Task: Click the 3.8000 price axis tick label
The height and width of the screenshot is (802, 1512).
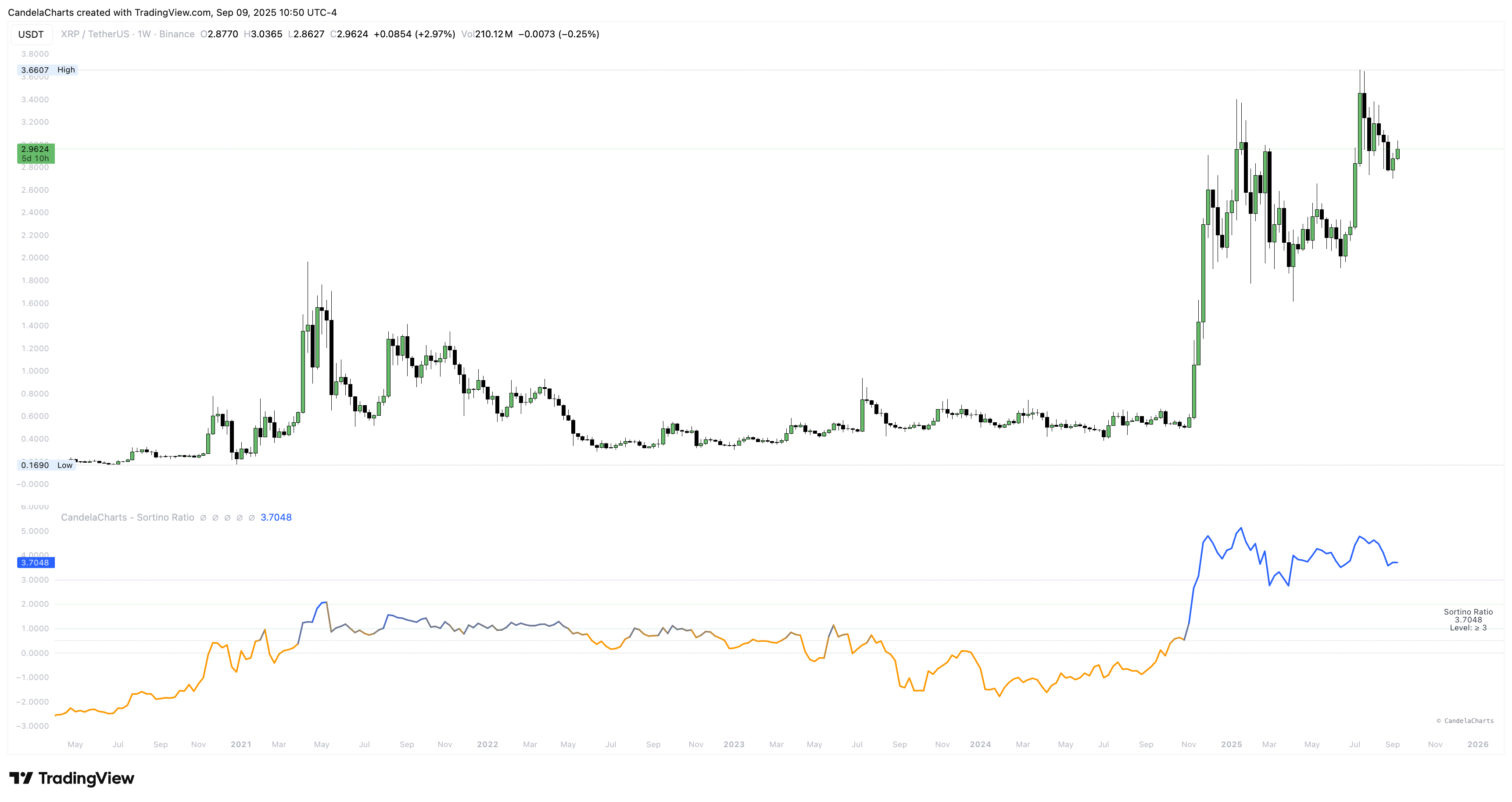Action: (x=35, y=54)
